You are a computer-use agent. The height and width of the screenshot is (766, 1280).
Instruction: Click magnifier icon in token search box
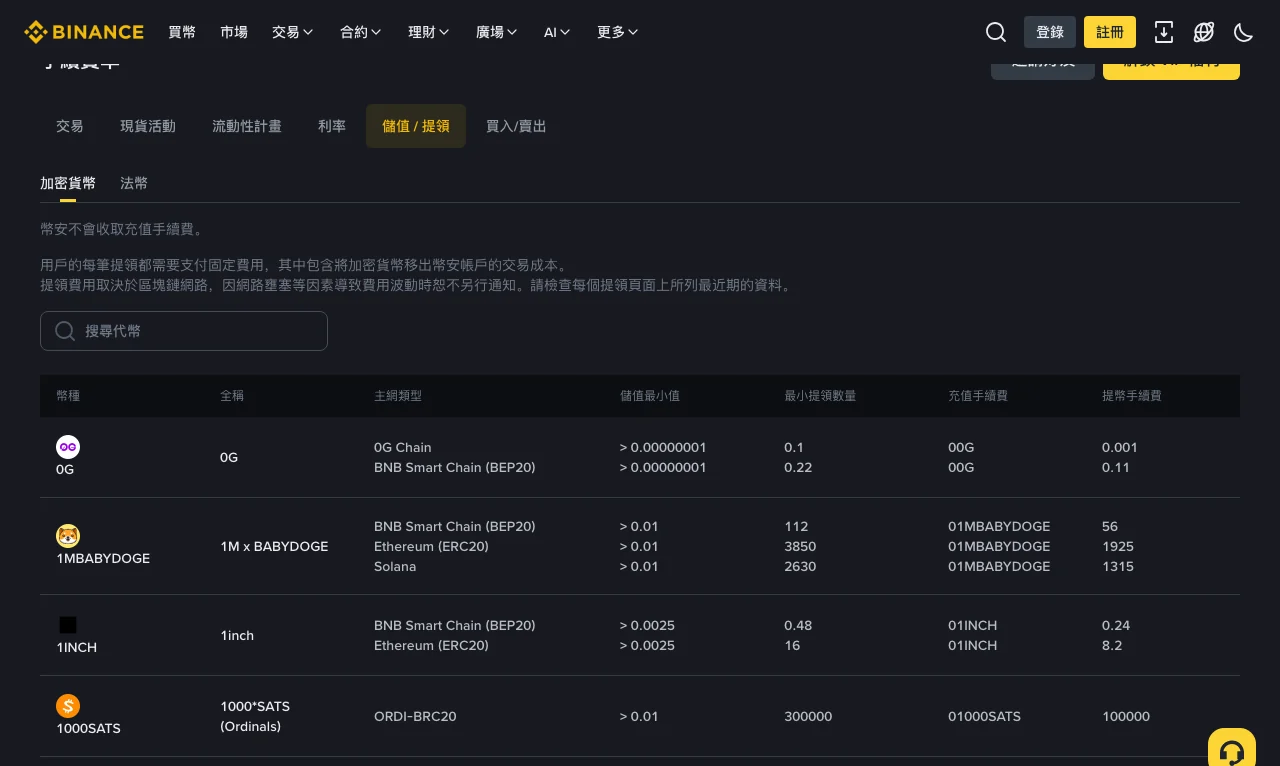pos(65,331)
